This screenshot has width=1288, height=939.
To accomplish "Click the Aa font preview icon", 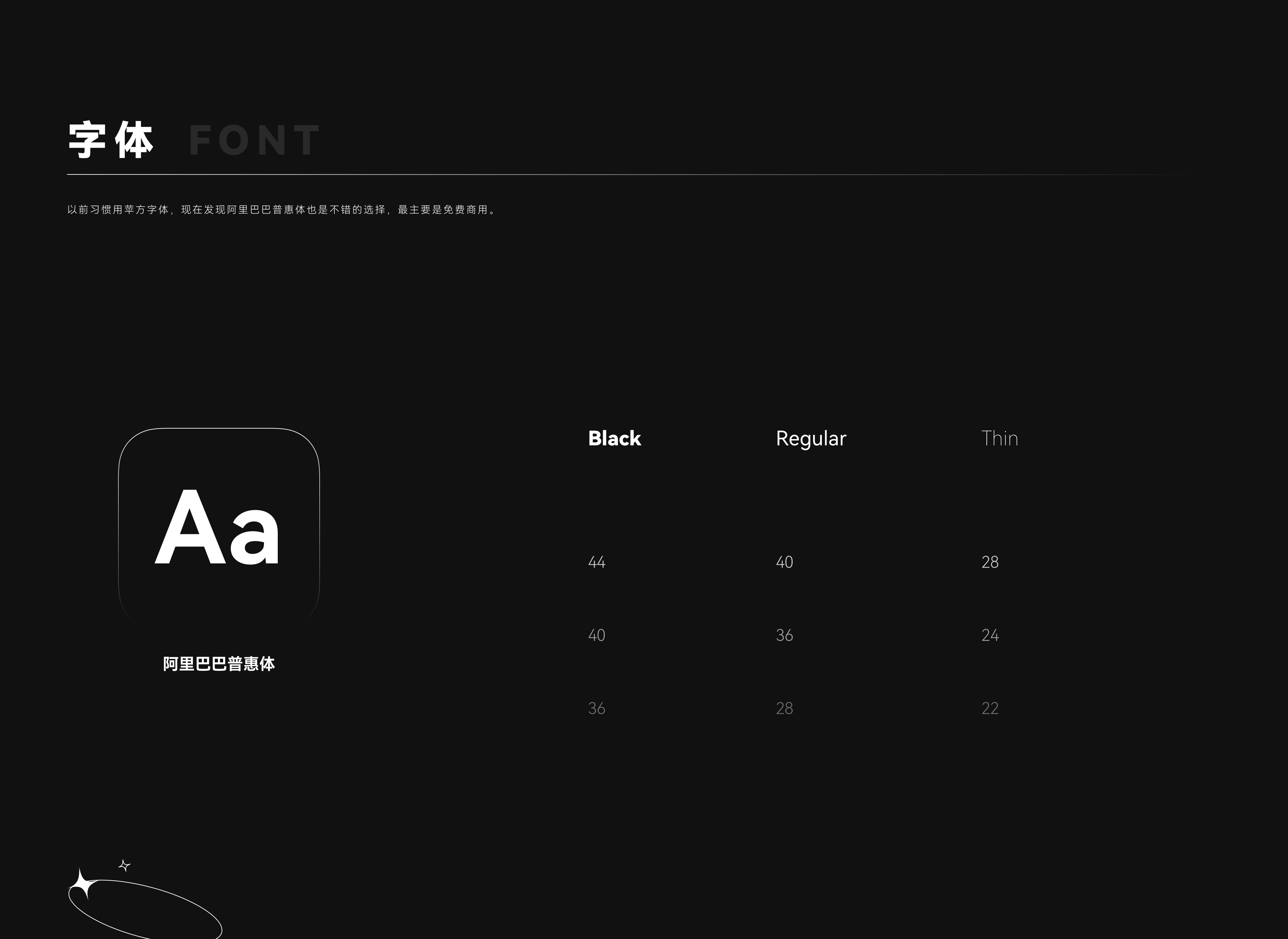I will pyautogui.click(x=218, y=527).
